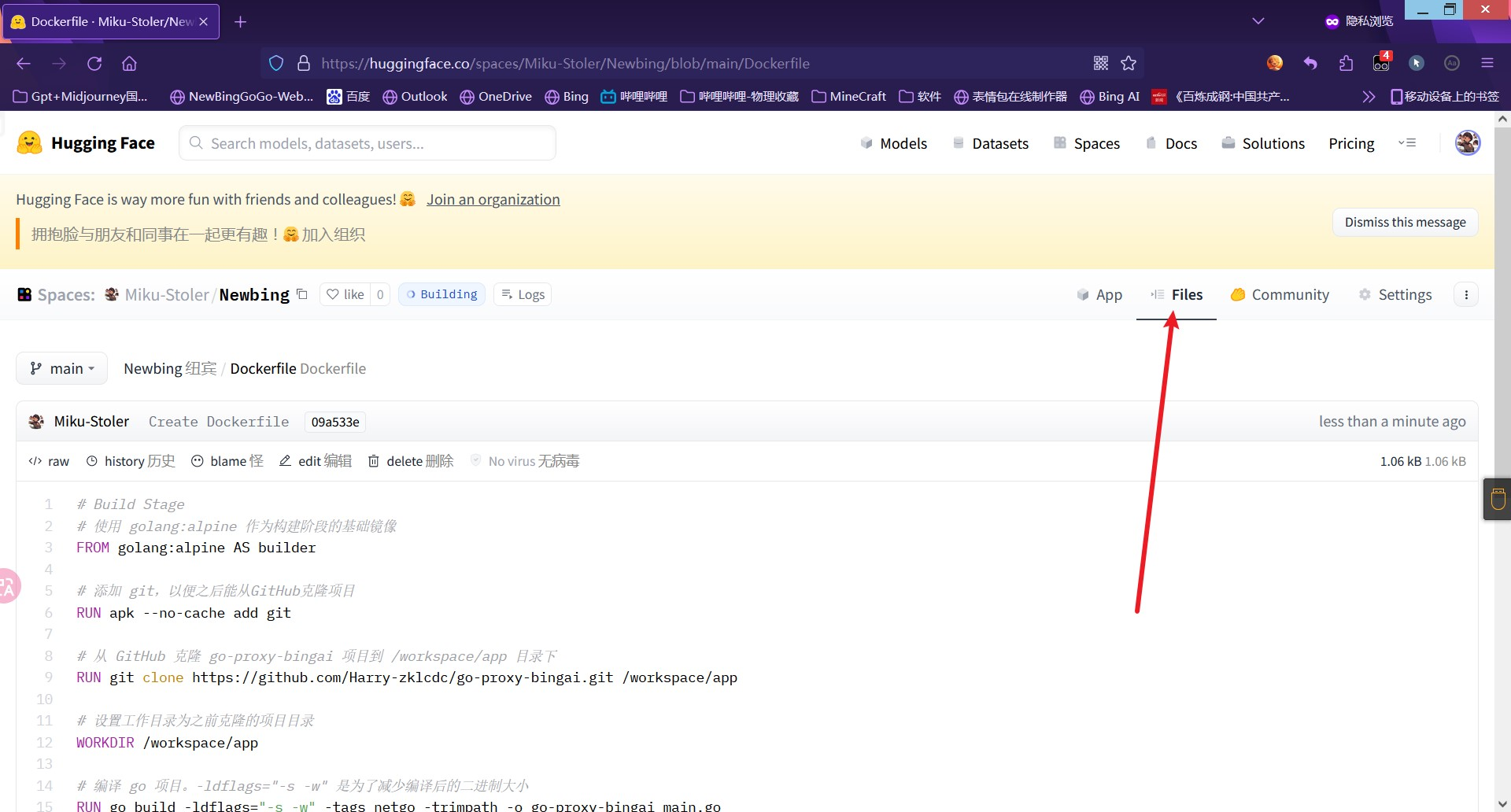Switch to the Files tab
Viewport: 1511px width, 812px height.
[x=1177, y=294]
